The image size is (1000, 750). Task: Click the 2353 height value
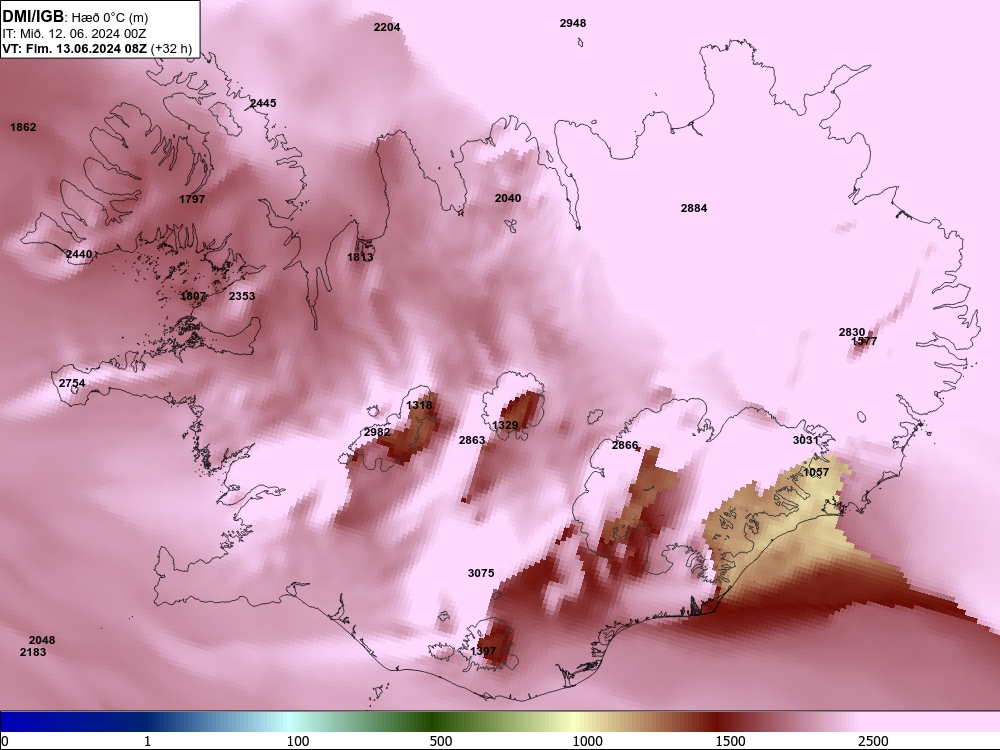tap(242, 296)
